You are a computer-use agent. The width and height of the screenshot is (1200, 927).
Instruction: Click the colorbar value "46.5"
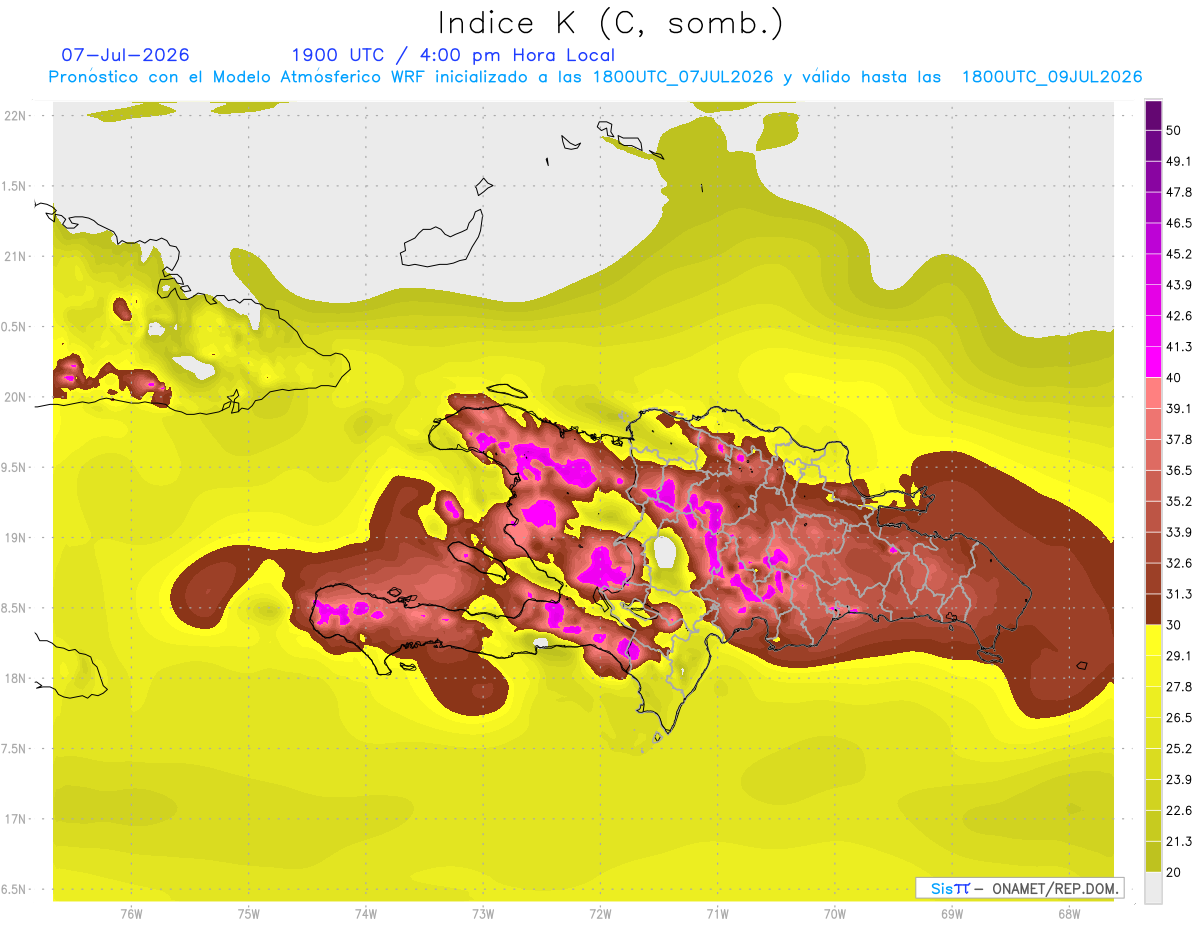pos(1178,223)
